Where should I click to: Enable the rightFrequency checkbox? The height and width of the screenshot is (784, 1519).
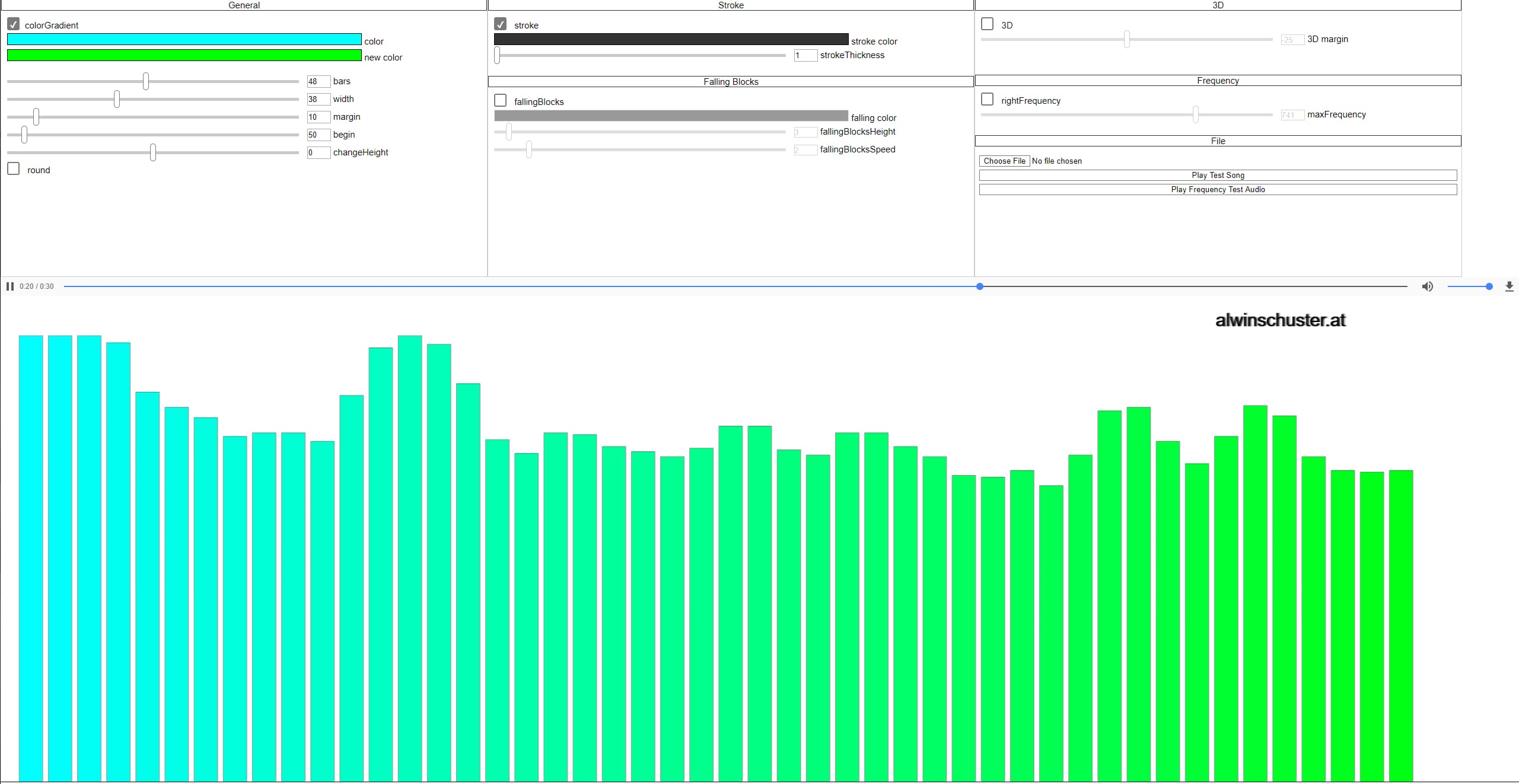(x=988, y=100)
